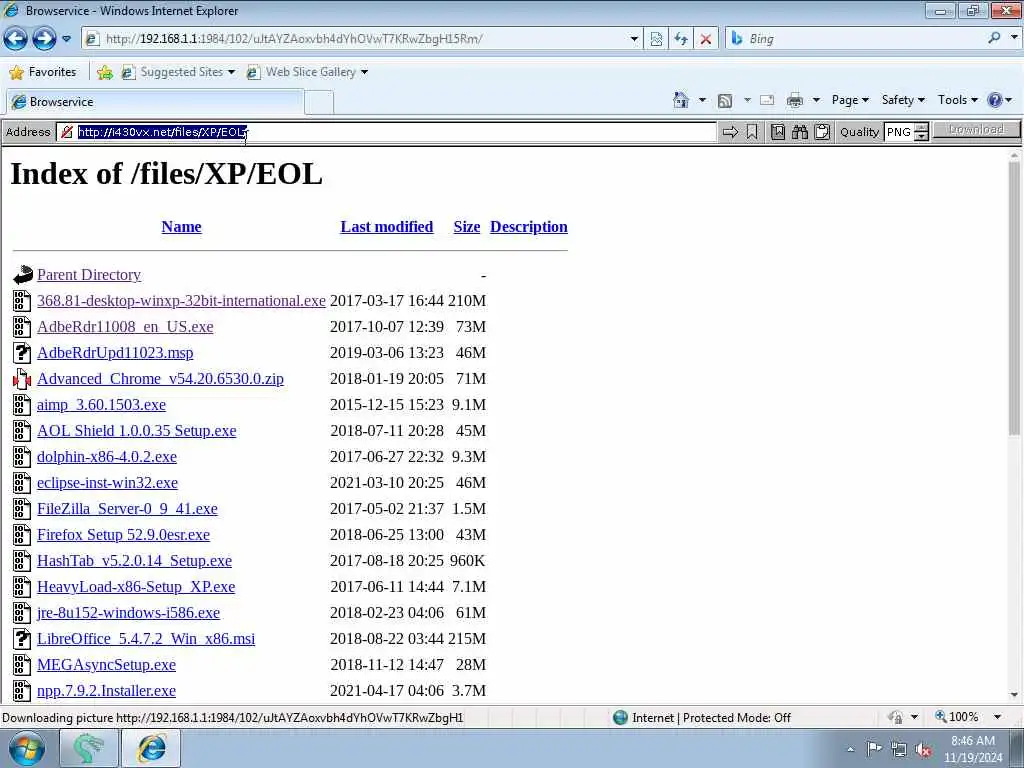
Task: Click the red Stop loading icon
Action: click(x=706, y=39)
